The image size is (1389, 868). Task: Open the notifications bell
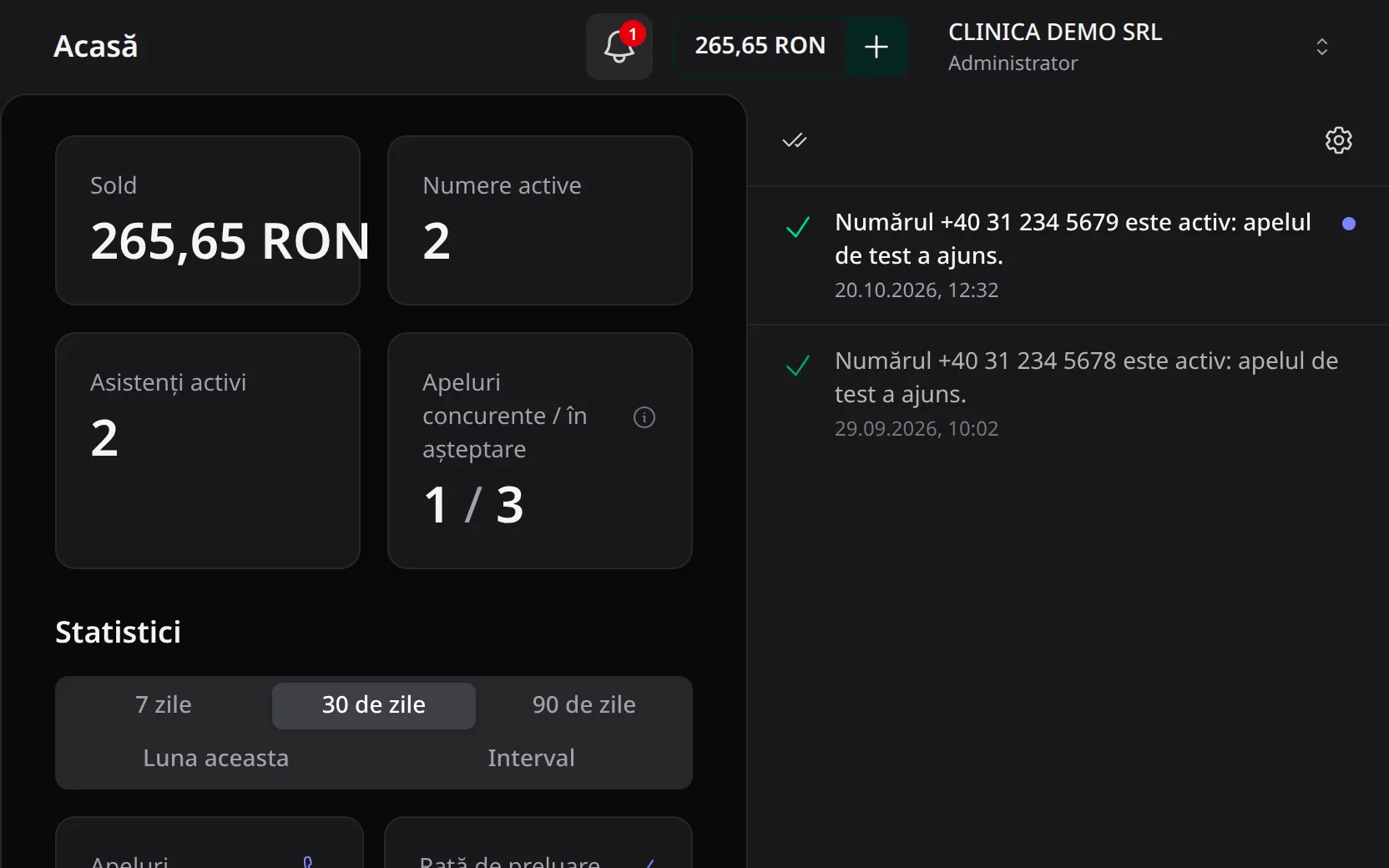click(x=619, y=47)
